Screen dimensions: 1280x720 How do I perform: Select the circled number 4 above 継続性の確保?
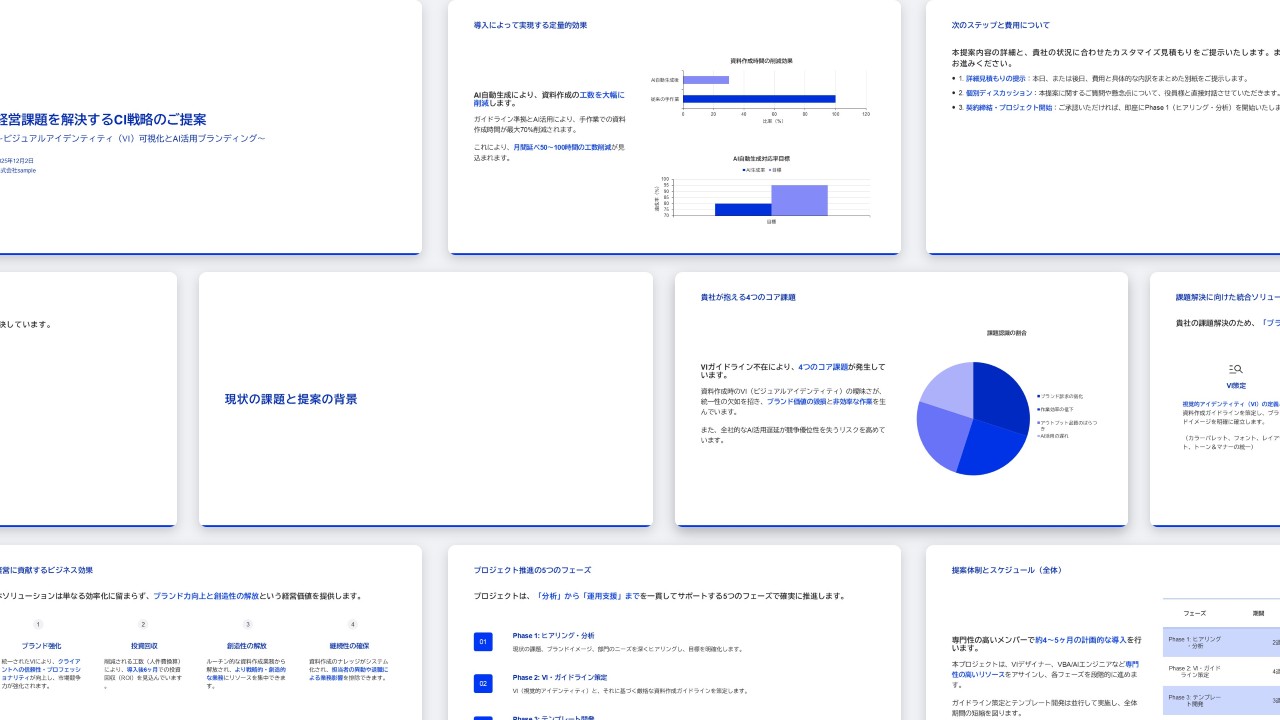click(352, 623)
